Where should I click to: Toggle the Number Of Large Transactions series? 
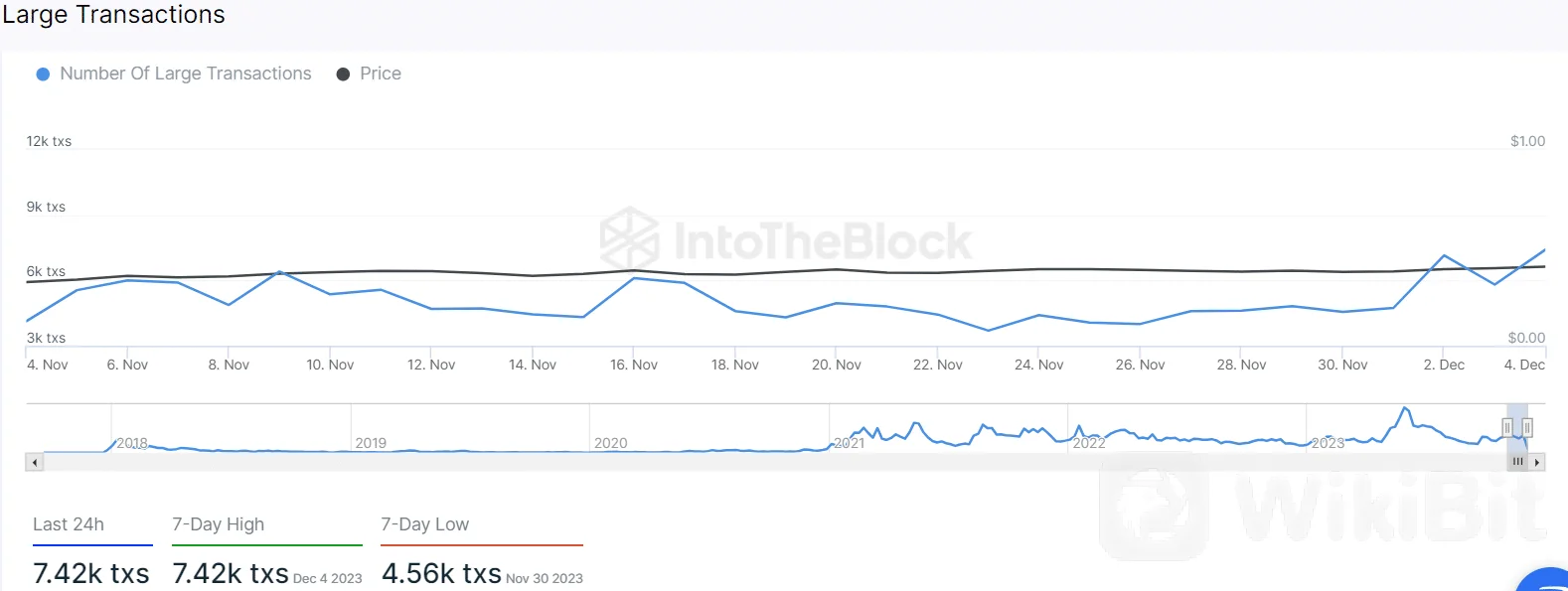point(185,74)
